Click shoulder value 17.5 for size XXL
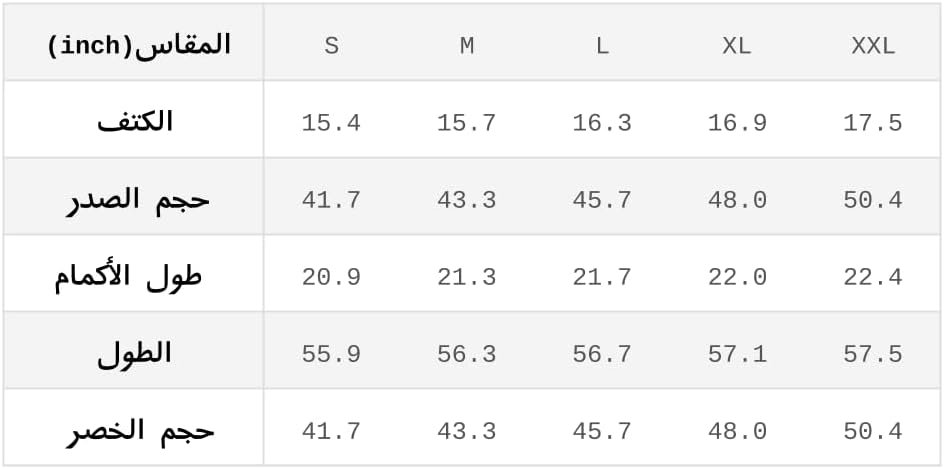Image resolution: width=944 pixels, height=469 pixels. [x=873, y=123]
